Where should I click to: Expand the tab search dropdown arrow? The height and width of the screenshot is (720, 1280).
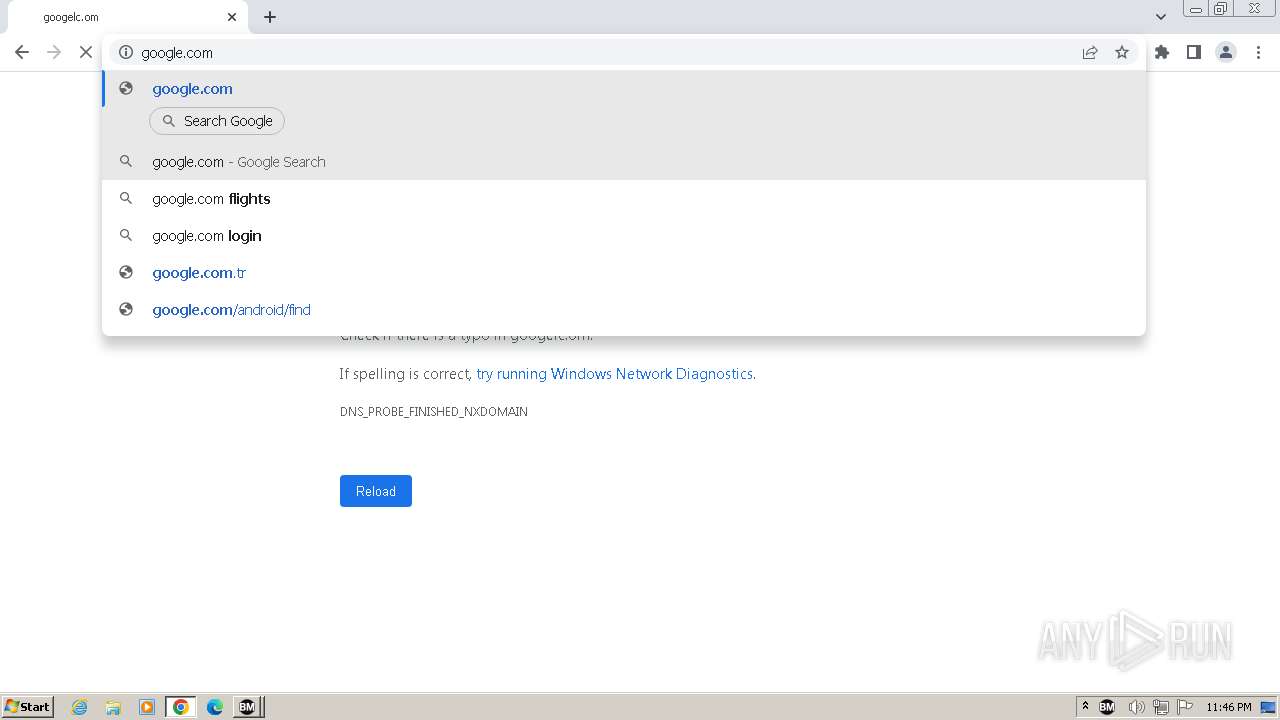click(x=1161, y=17)
